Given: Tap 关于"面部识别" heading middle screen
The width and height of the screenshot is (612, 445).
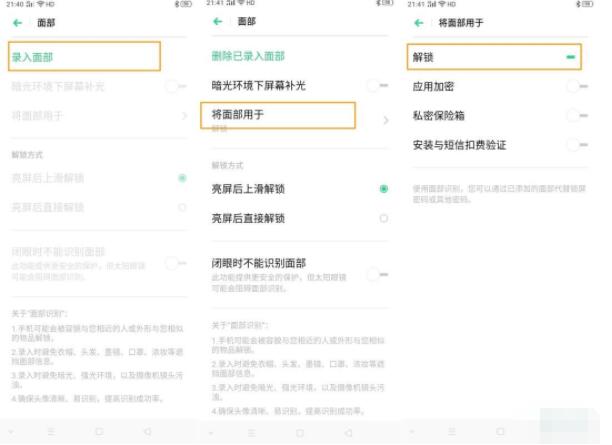Looking at the screenshot, I should tap(240, 325).
